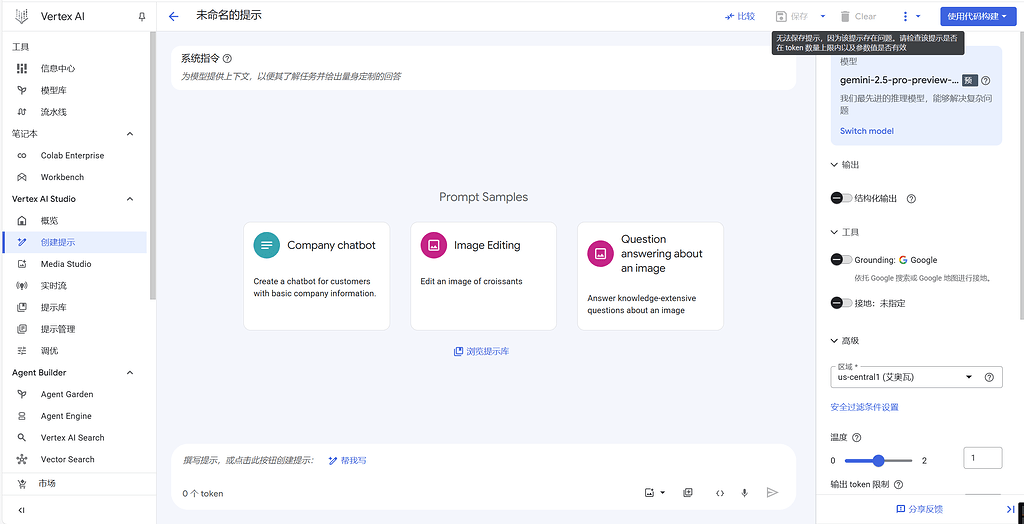
Task: Open 安全过滤条件设置 link
Action: [x=865, y=407]
